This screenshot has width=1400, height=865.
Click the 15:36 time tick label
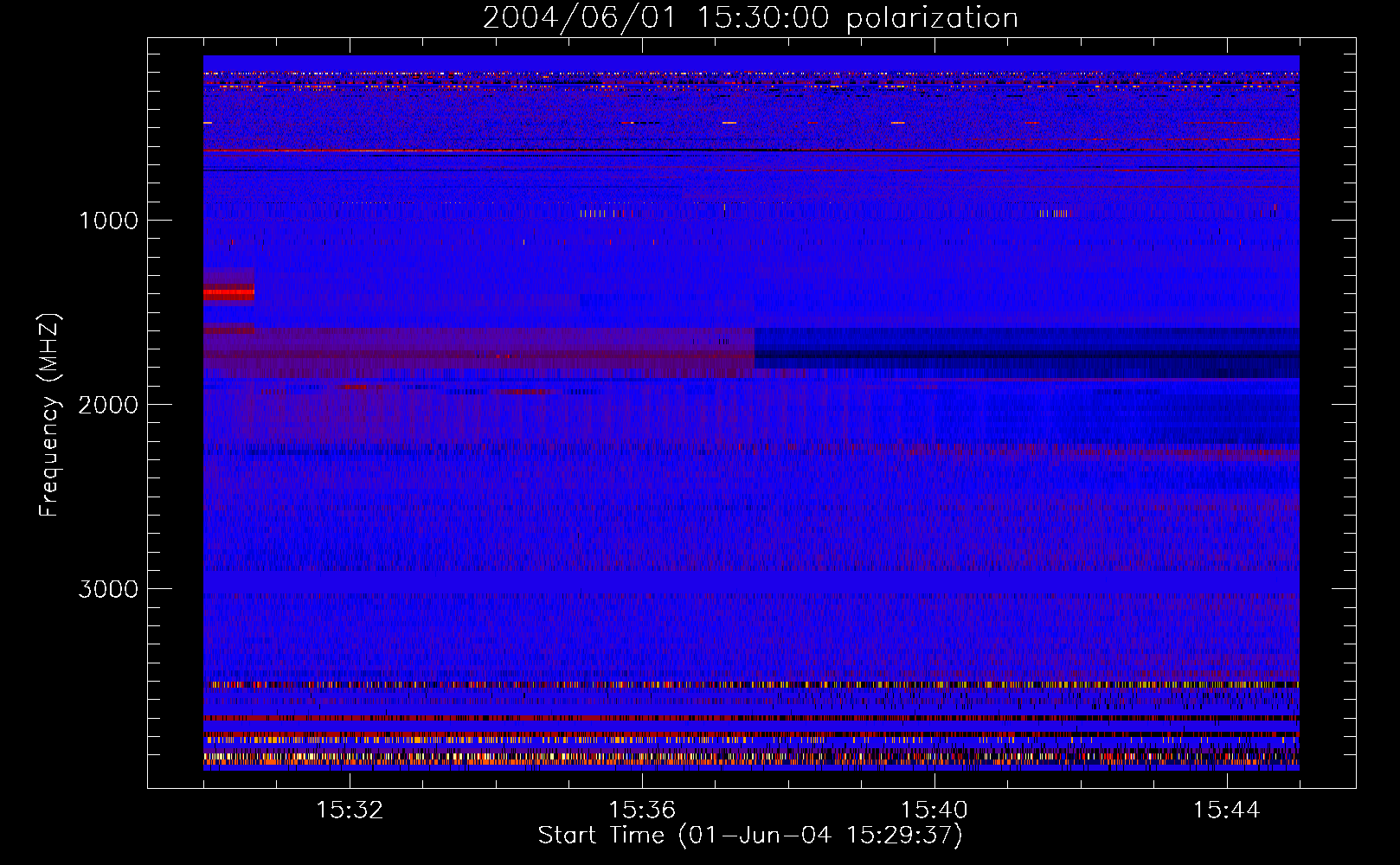point(642,811)
